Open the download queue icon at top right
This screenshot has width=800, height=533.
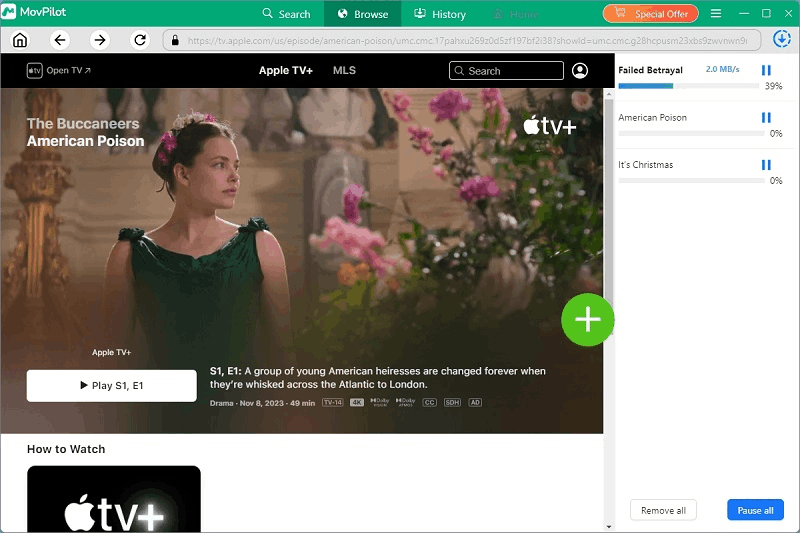(781, 40)
